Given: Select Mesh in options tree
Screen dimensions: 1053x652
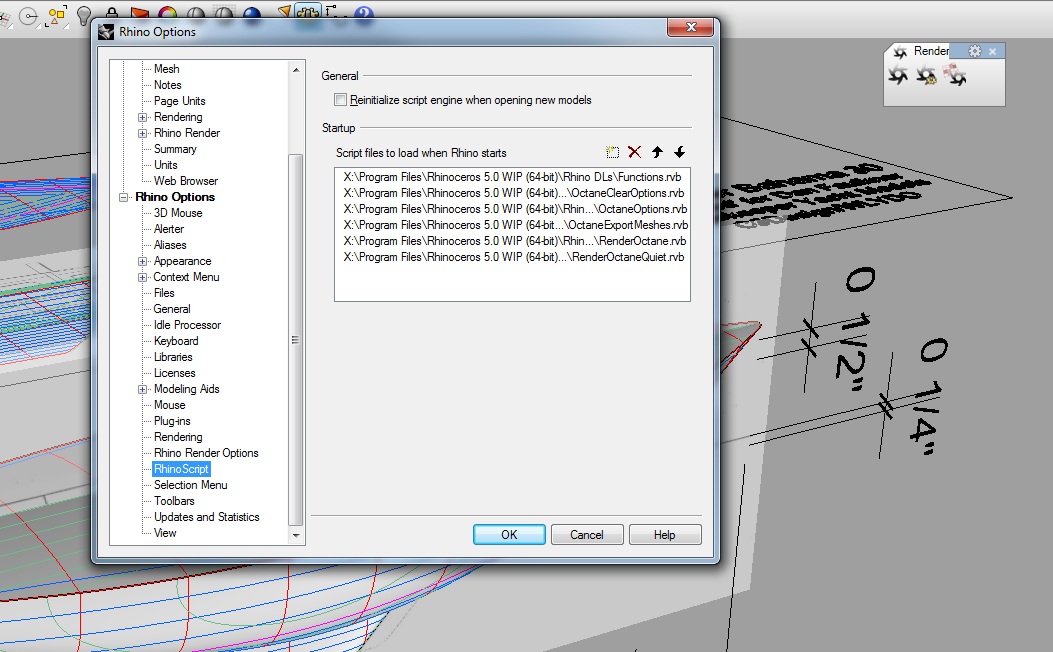Looking at the screenshot, I should [x=167, y=68].
